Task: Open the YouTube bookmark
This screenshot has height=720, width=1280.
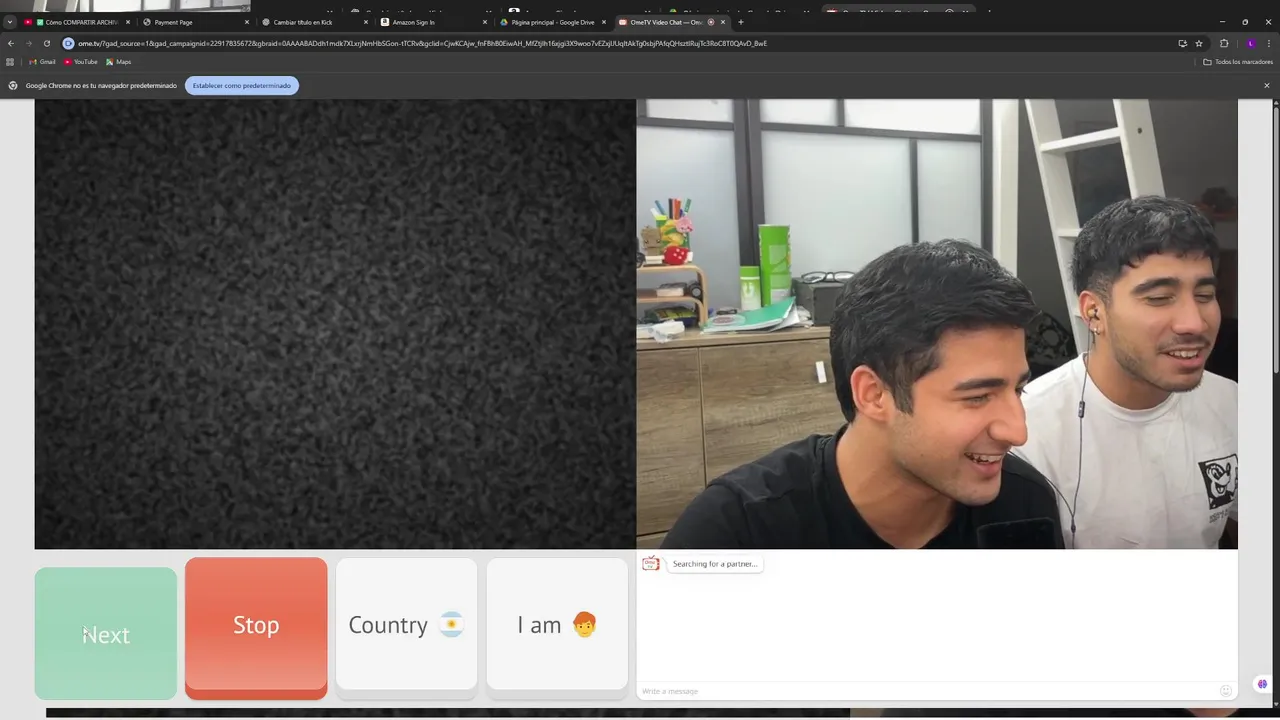Action: click(x=81, y=62)
